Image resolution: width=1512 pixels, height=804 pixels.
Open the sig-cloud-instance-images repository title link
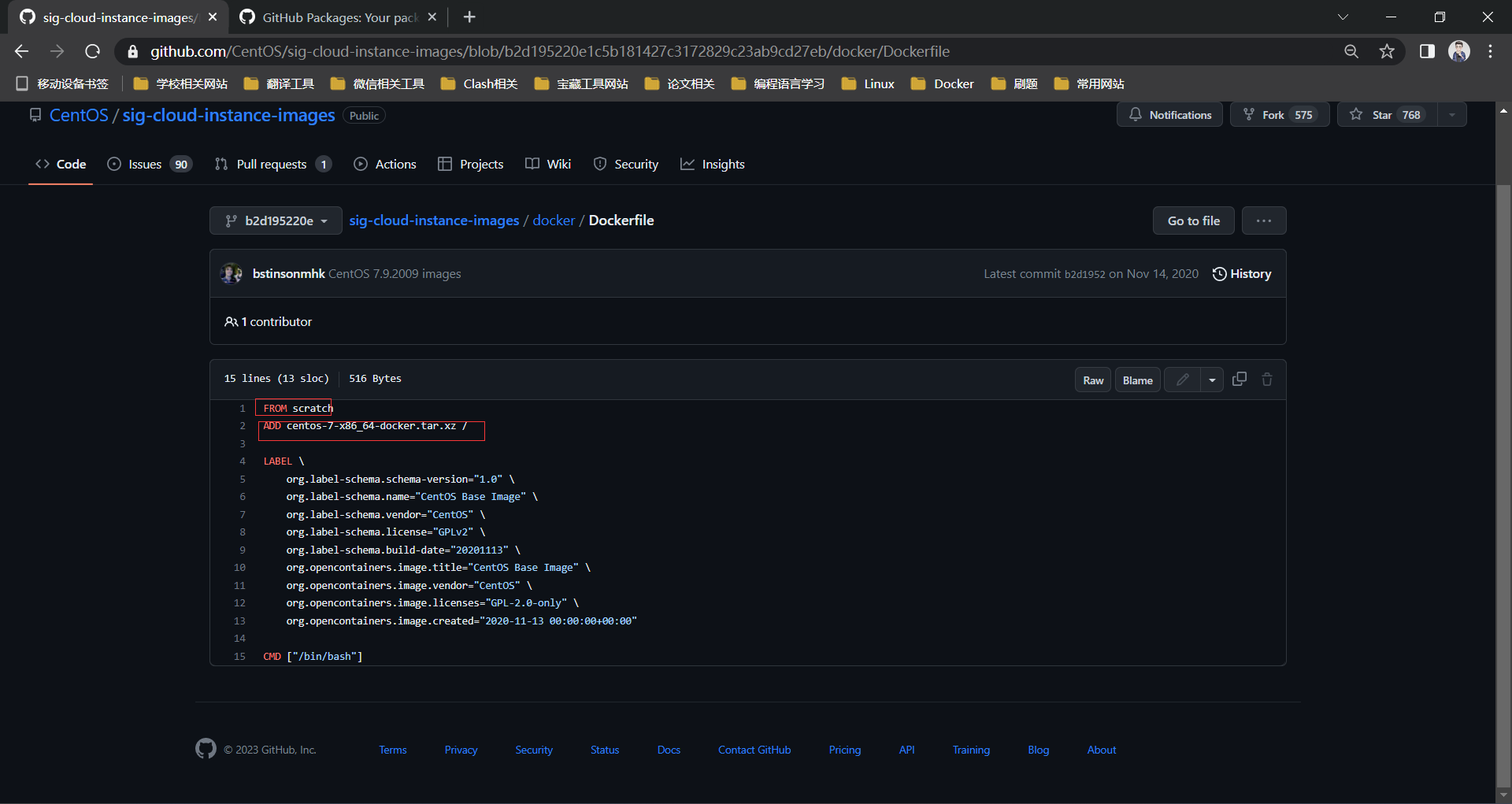tap(228, 115)
